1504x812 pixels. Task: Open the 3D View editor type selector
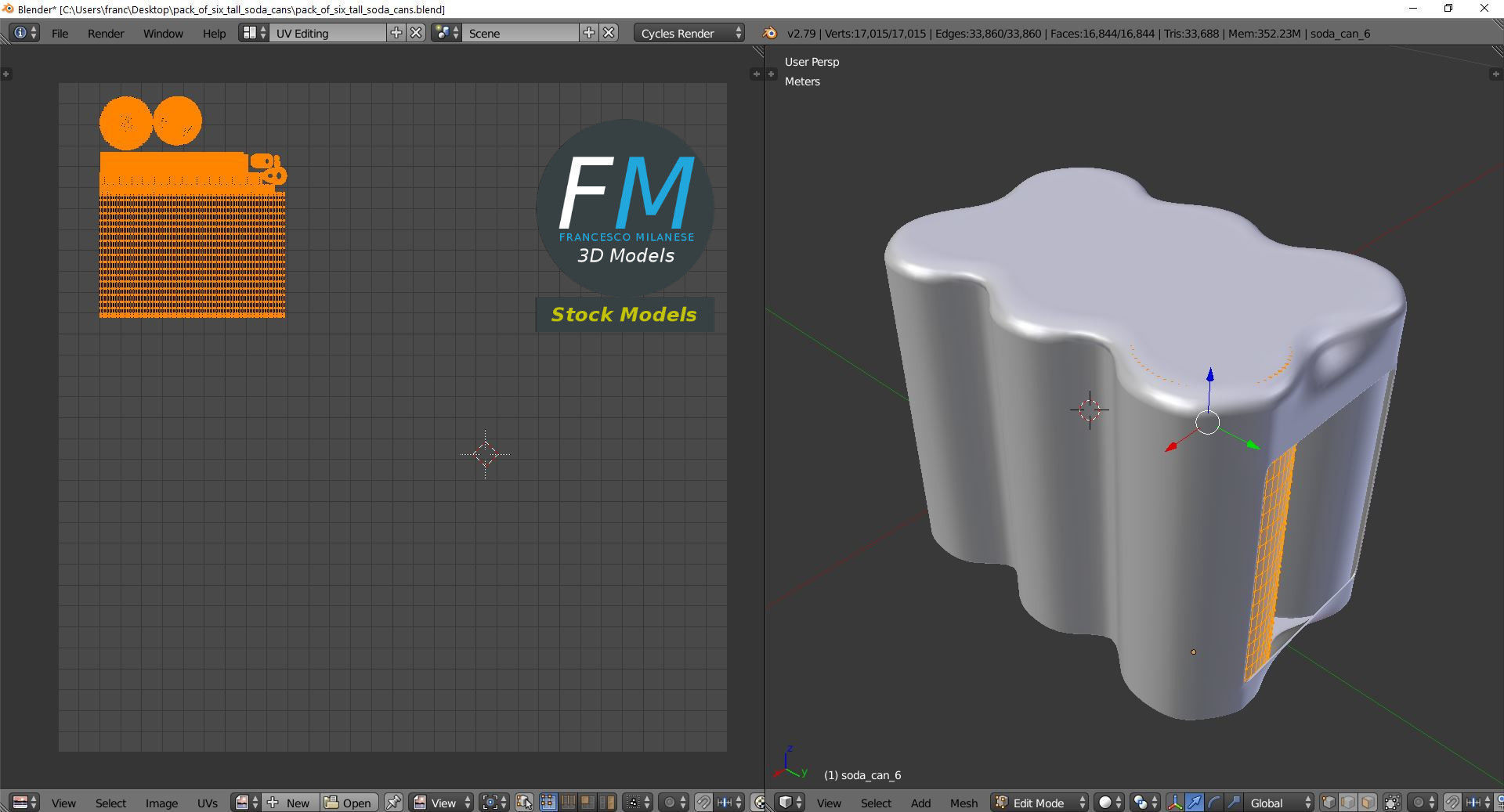[790, 803]
